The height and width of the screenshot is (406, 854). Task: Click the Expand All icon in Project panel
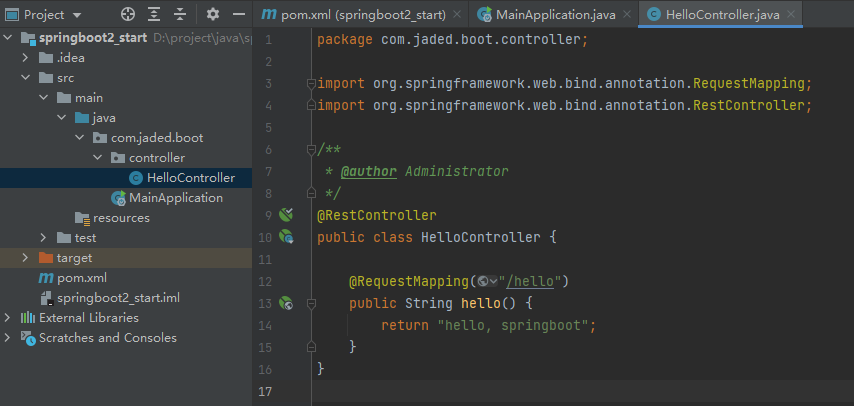click(x=155, y=15)
